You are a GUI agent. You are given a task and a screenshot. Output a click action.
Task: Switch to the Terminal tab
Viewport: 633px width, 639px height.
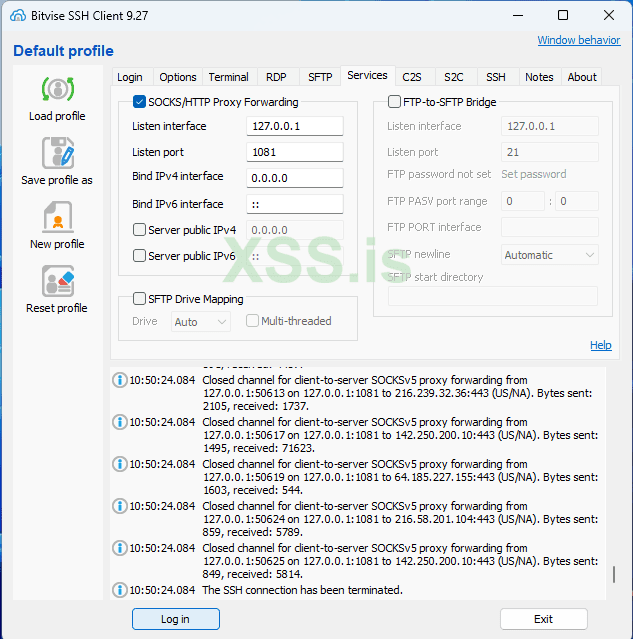[228, 77]
